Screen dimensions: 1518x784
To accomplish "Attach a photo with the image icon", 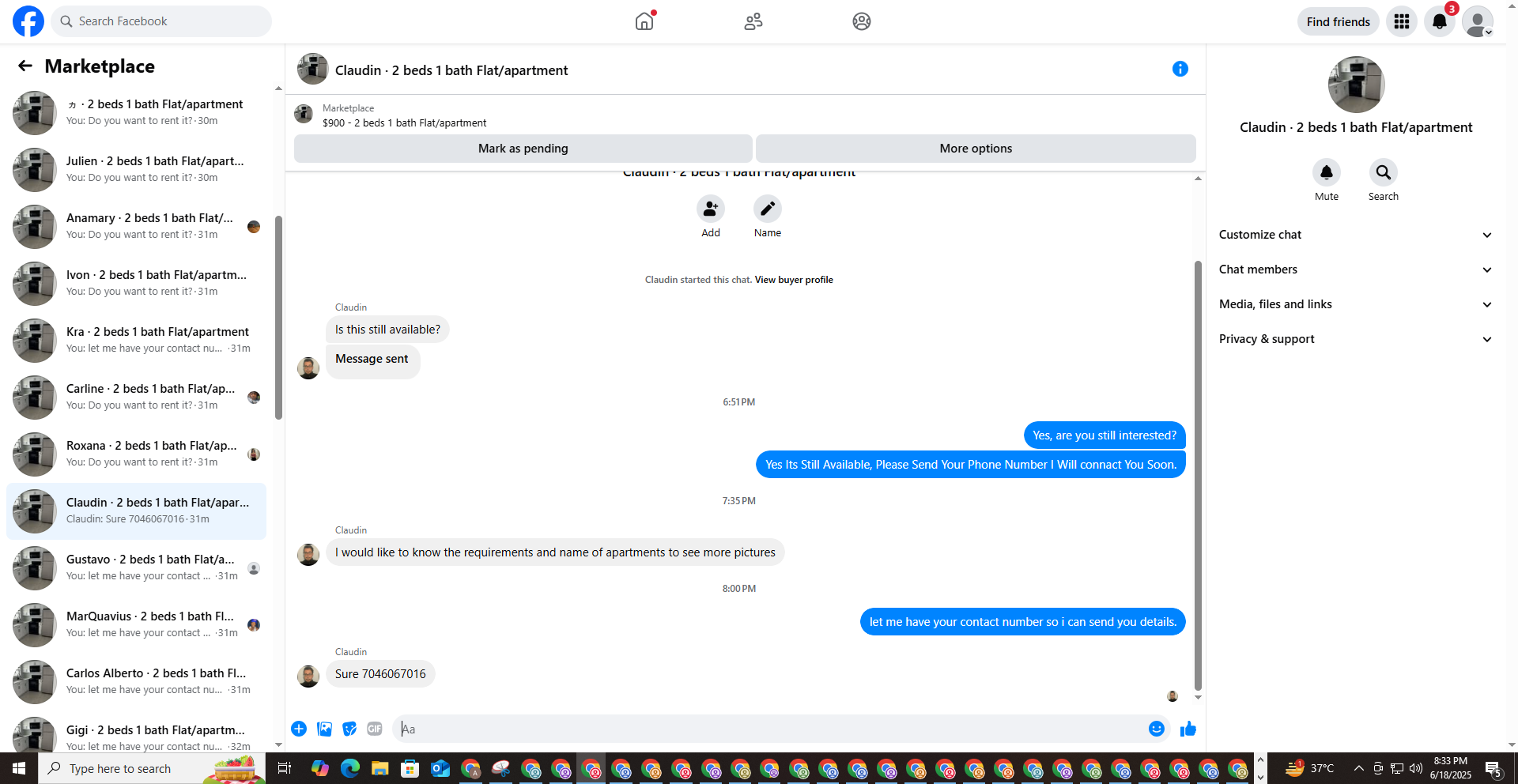I will click(x=324, y=729).
